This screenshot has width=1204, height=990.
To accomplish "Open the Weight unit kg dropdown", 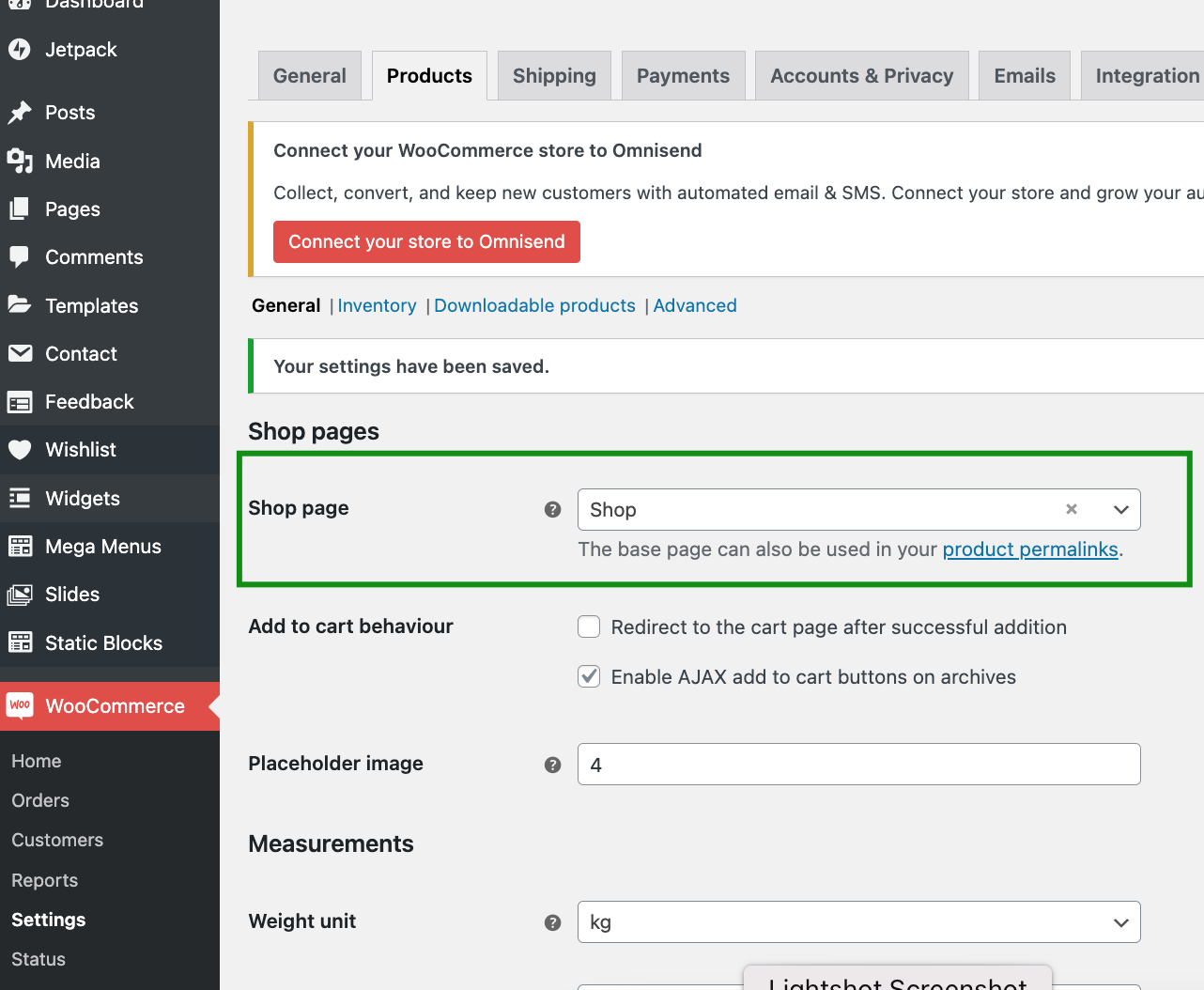I will click(x=859, y=922).
